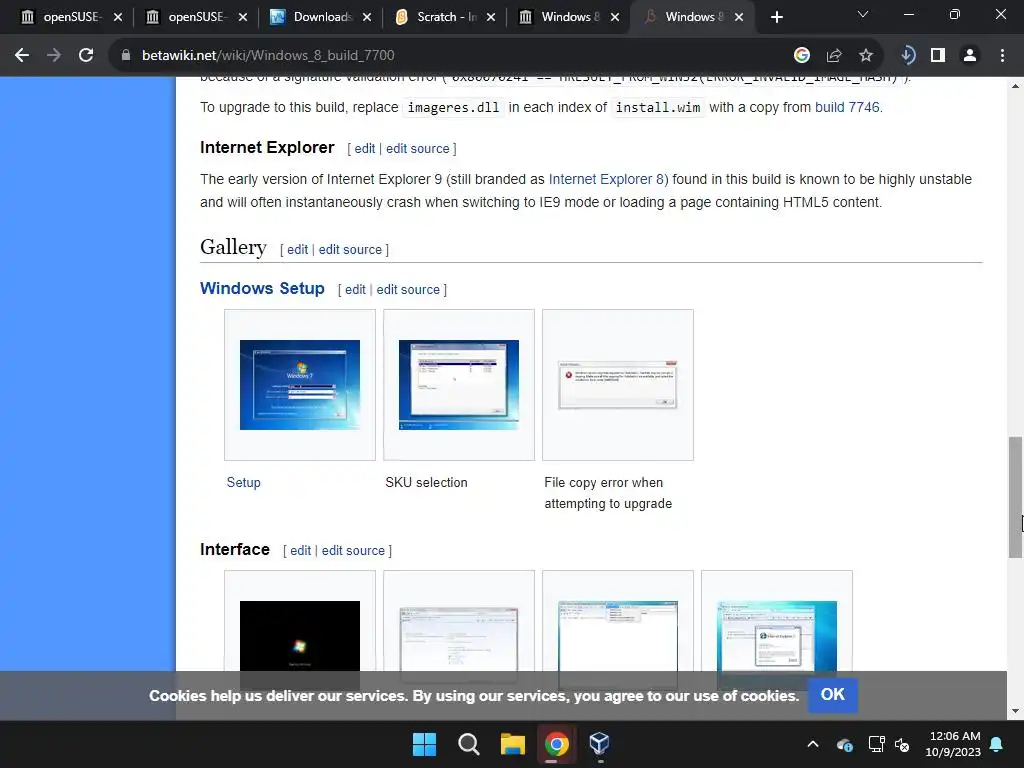Viewport: 1024px width, 768px height.
Task: Close the active Windows 8 tab
Action: [x=739, y=17]
